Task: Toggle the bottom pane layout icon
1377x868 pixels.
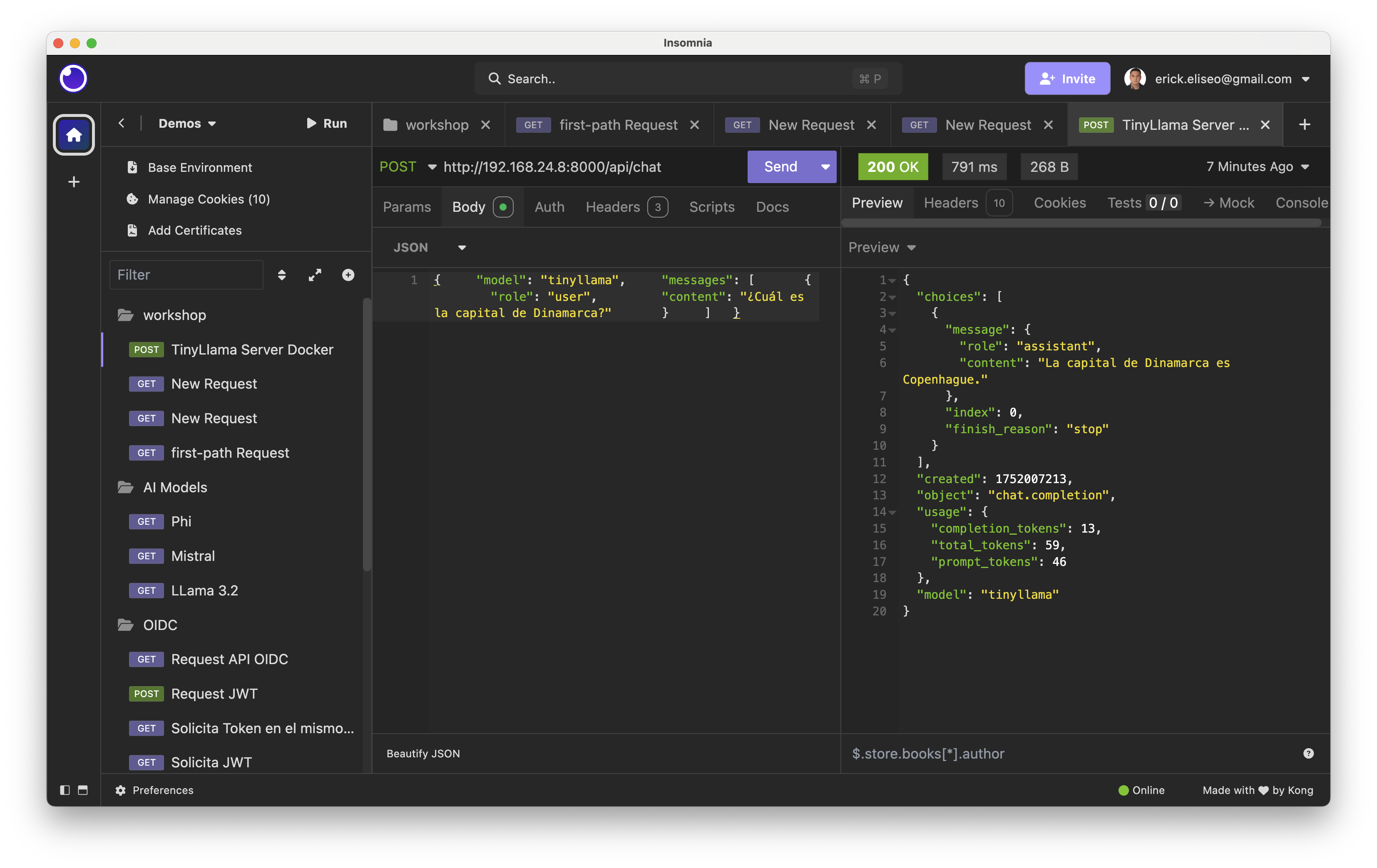Action: click(83, 790)
